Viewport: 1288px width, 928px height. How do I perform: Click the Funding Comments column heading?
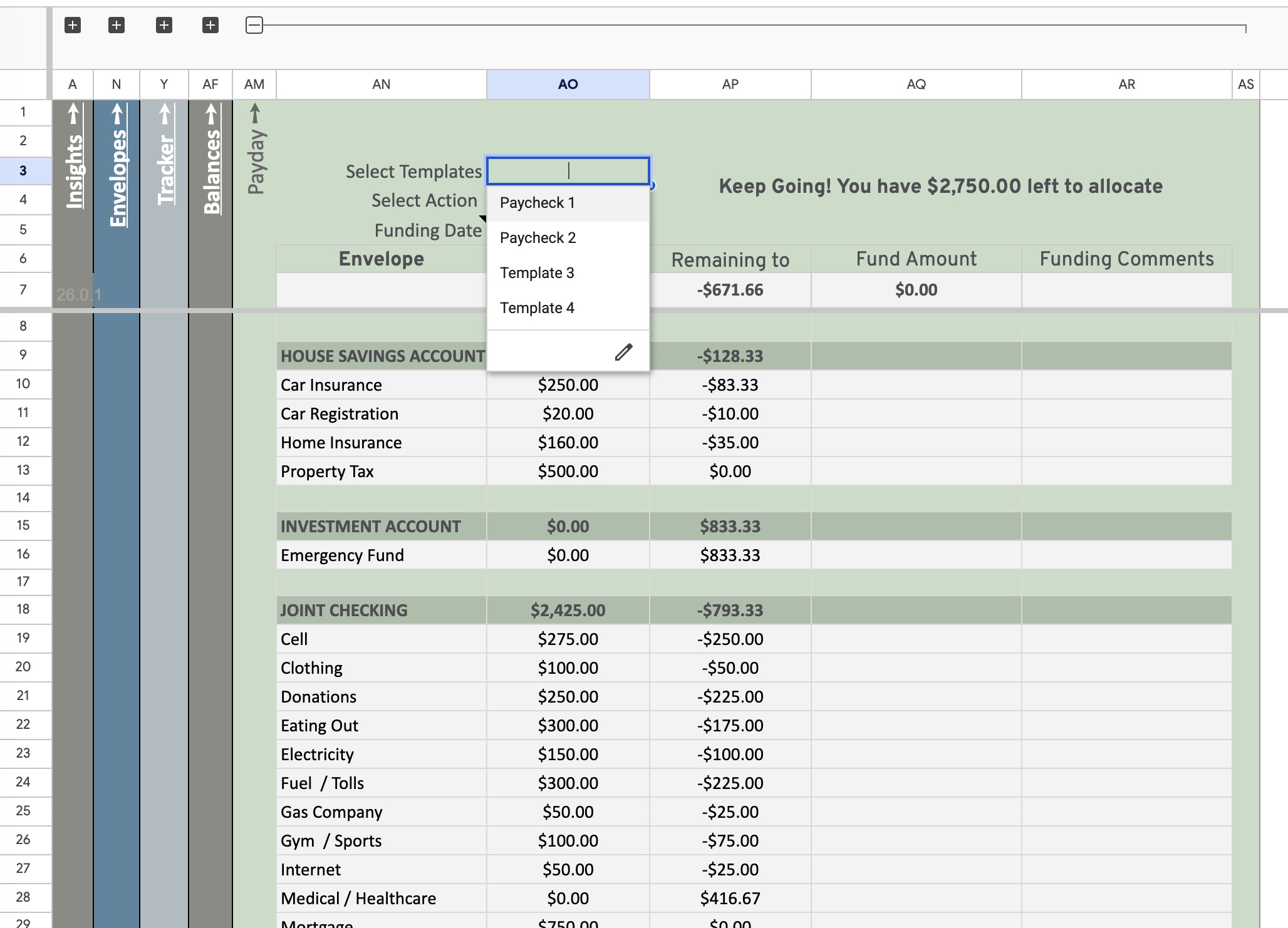pyautogui.click(x=1127, y=259)
